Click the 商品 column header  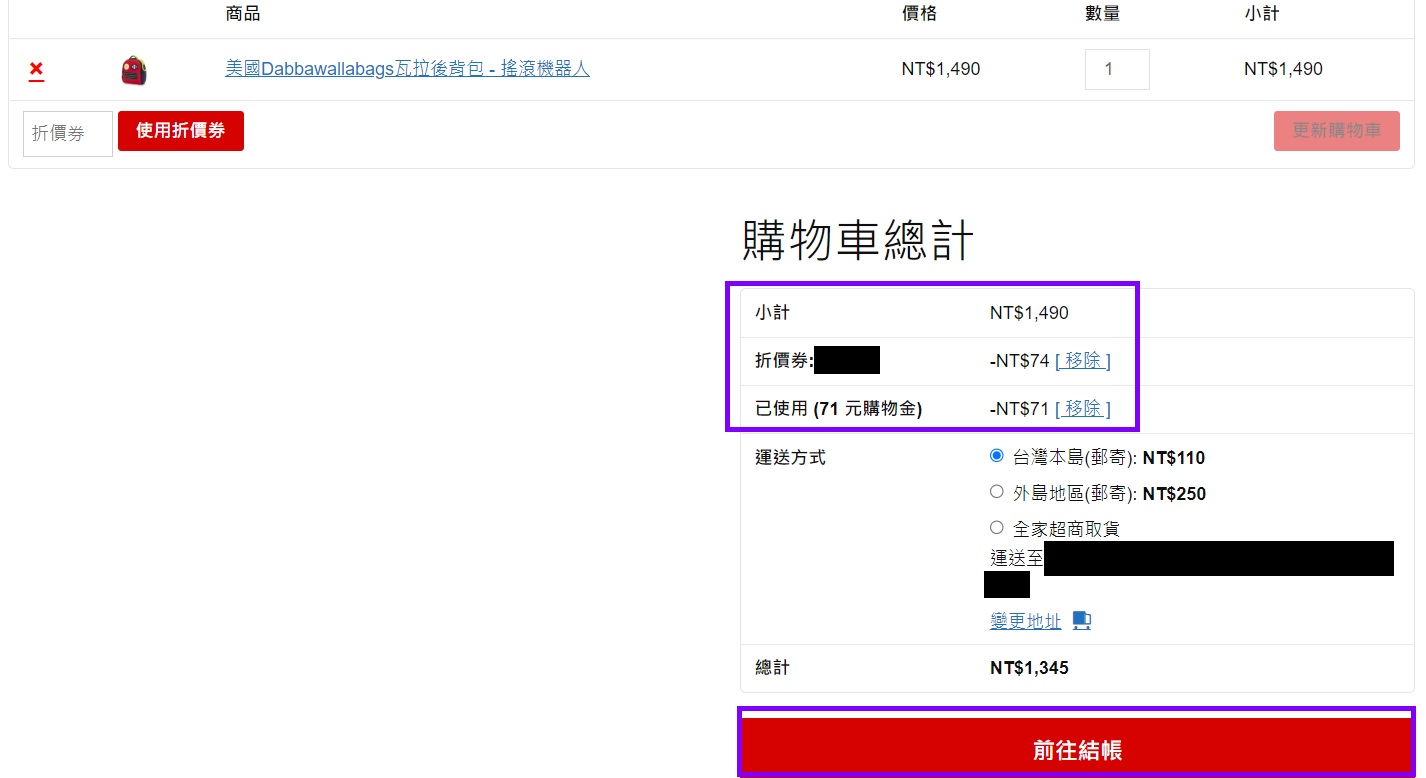tap(243, 14)
